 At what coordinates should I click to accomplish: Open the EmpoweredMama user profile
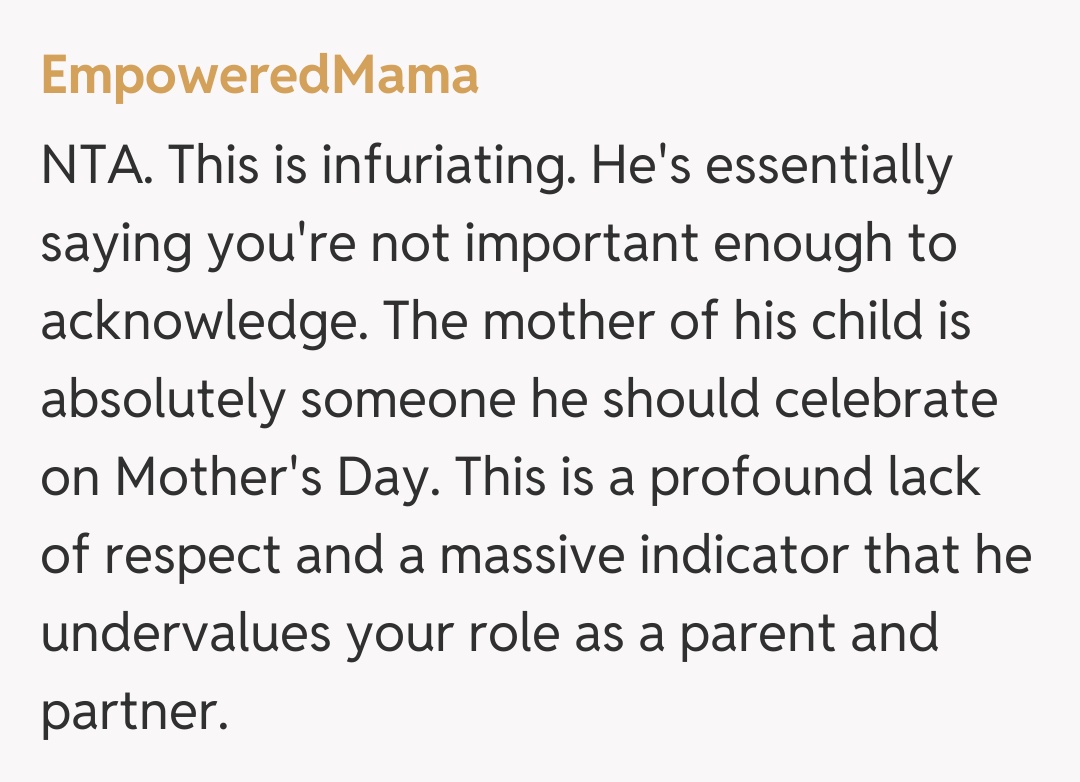tap(259, 76)
